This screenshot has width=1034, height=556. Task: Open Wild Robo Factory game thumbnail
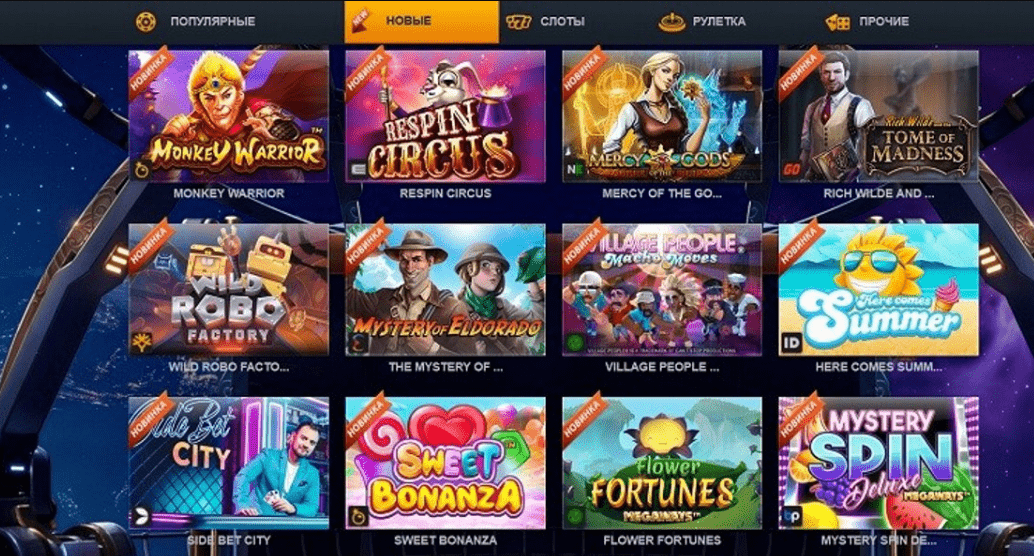(229, 290)
